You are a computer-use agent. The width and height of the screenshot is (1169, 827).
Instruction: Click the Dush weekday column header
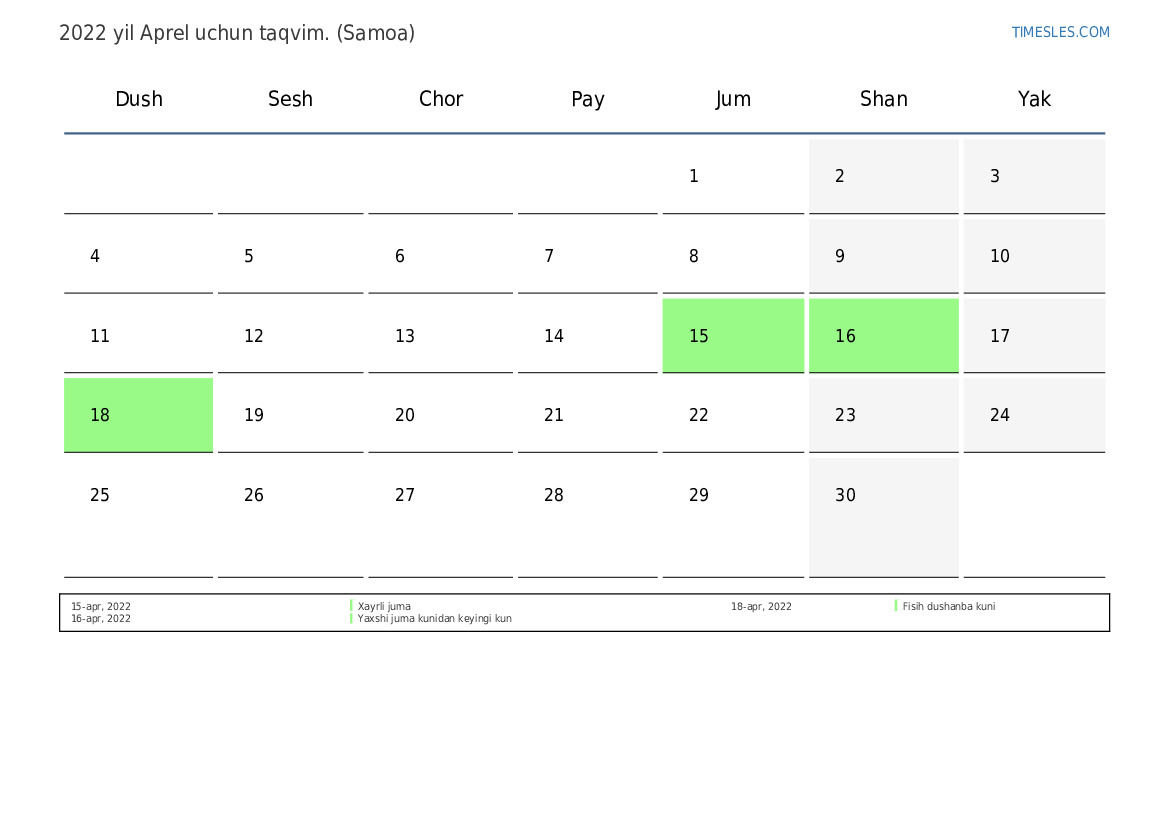[139, 99]
